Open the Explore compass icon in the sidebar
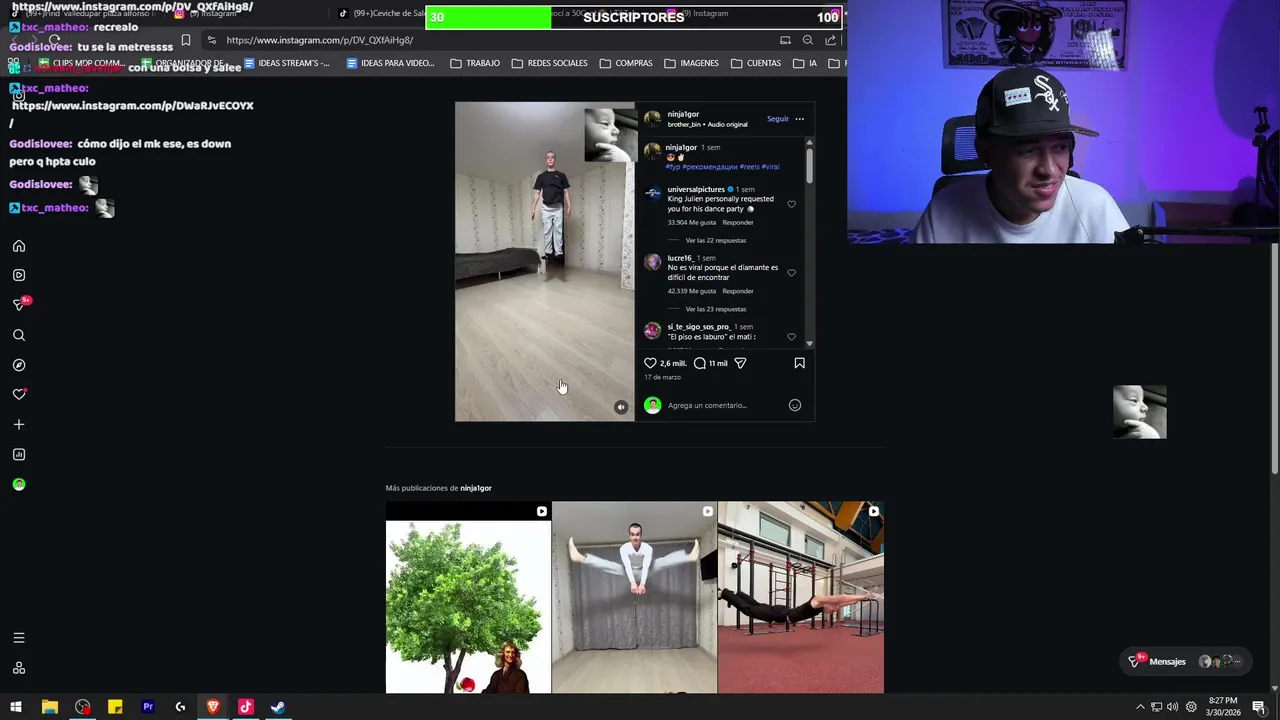This screenshot has height=720, width=1280. tap(19, 365)
